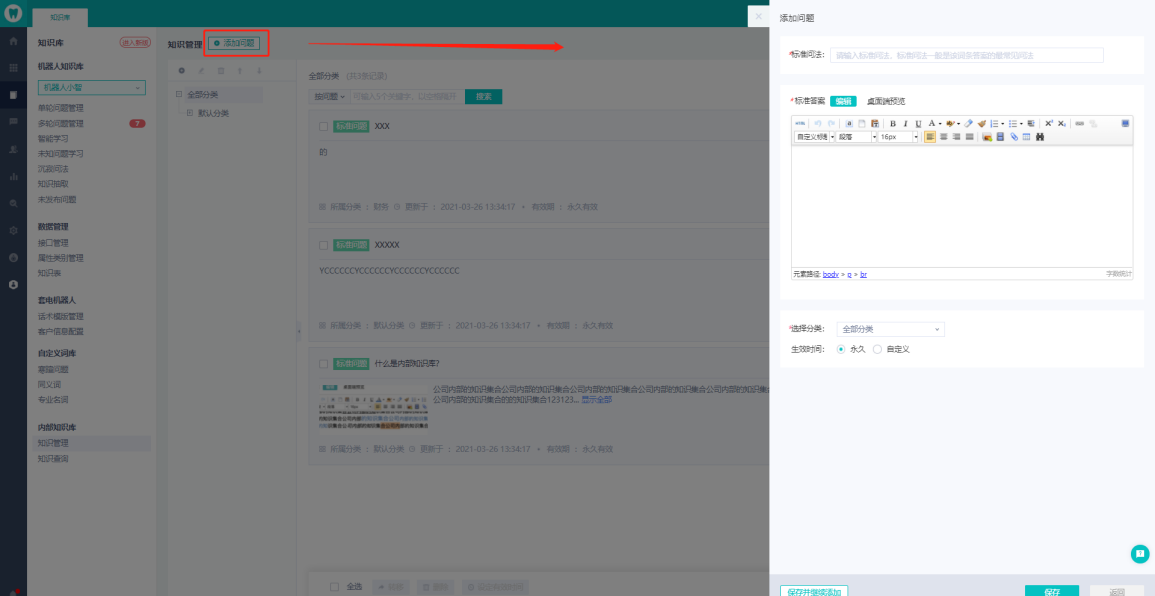
Task: Activate the format painter brush
Action: click(982, 124)
